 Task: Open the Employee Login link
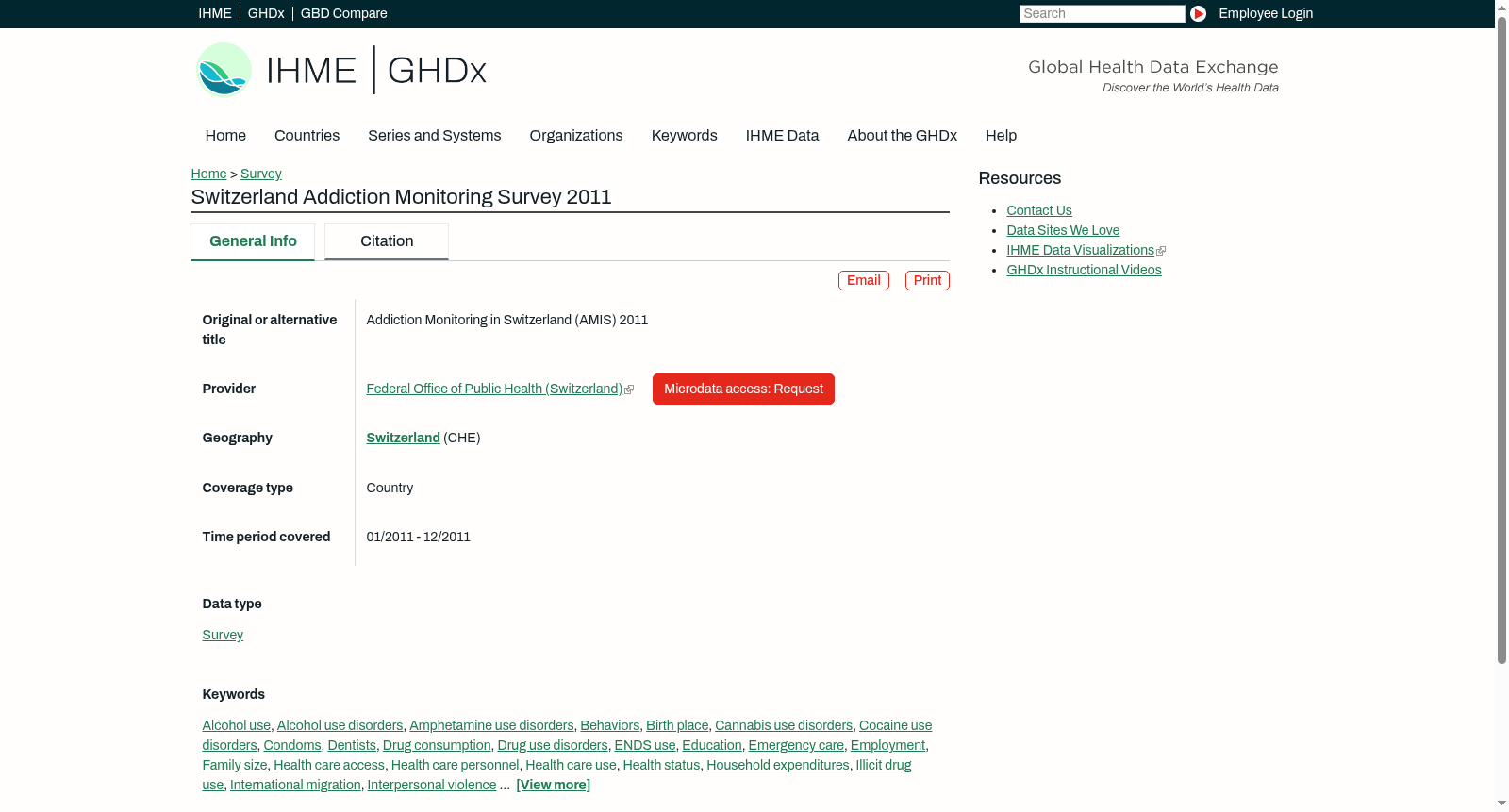coord(1266,13)
